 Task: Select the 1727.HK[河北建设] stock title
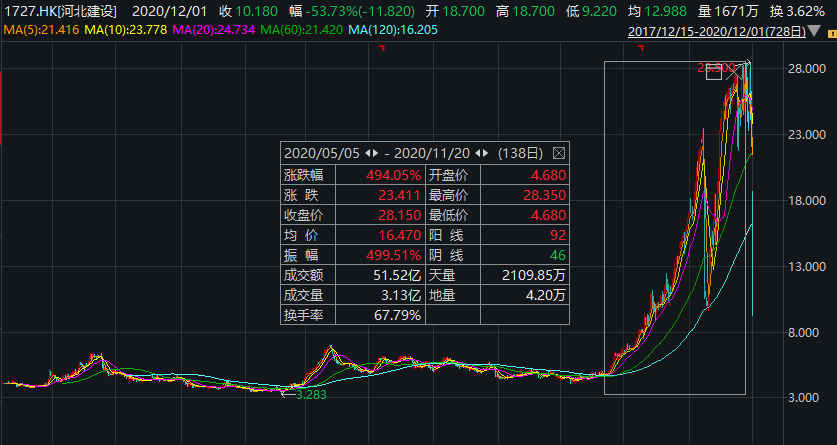click(60, 11)
